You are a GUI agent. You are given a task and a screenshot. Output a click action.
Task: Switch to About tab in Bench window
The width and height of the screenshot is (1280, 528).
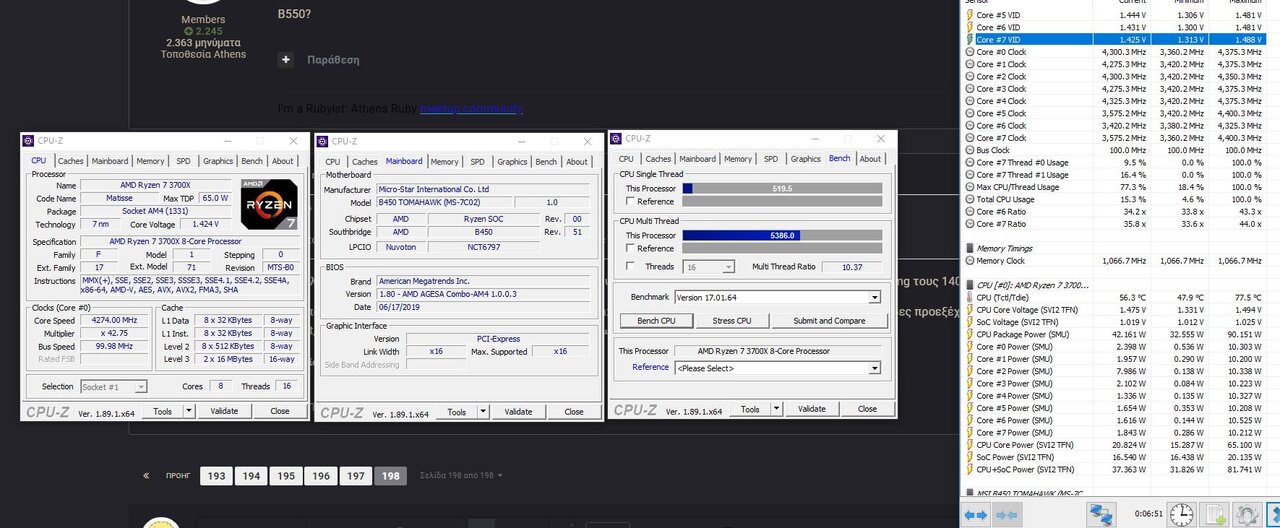(x=871, y=159)
